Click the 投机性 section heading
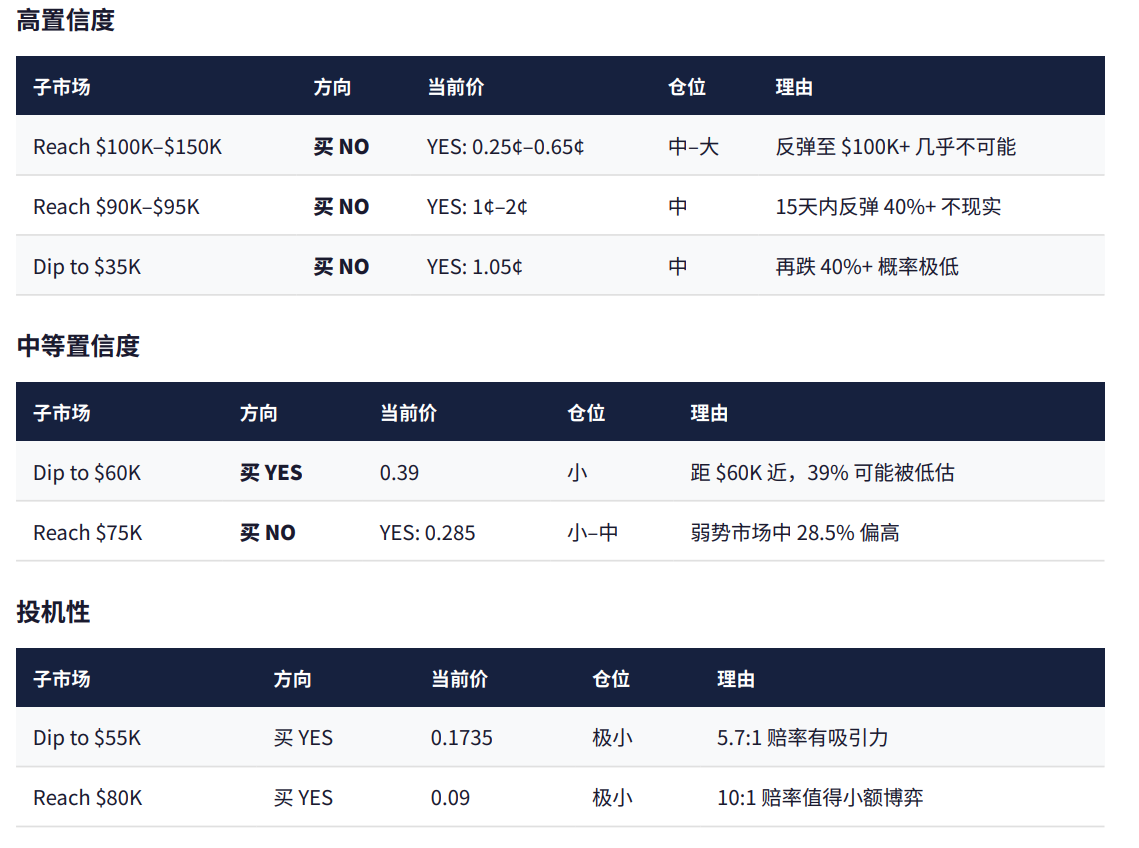1139x848 pixels. pos(53,613)
